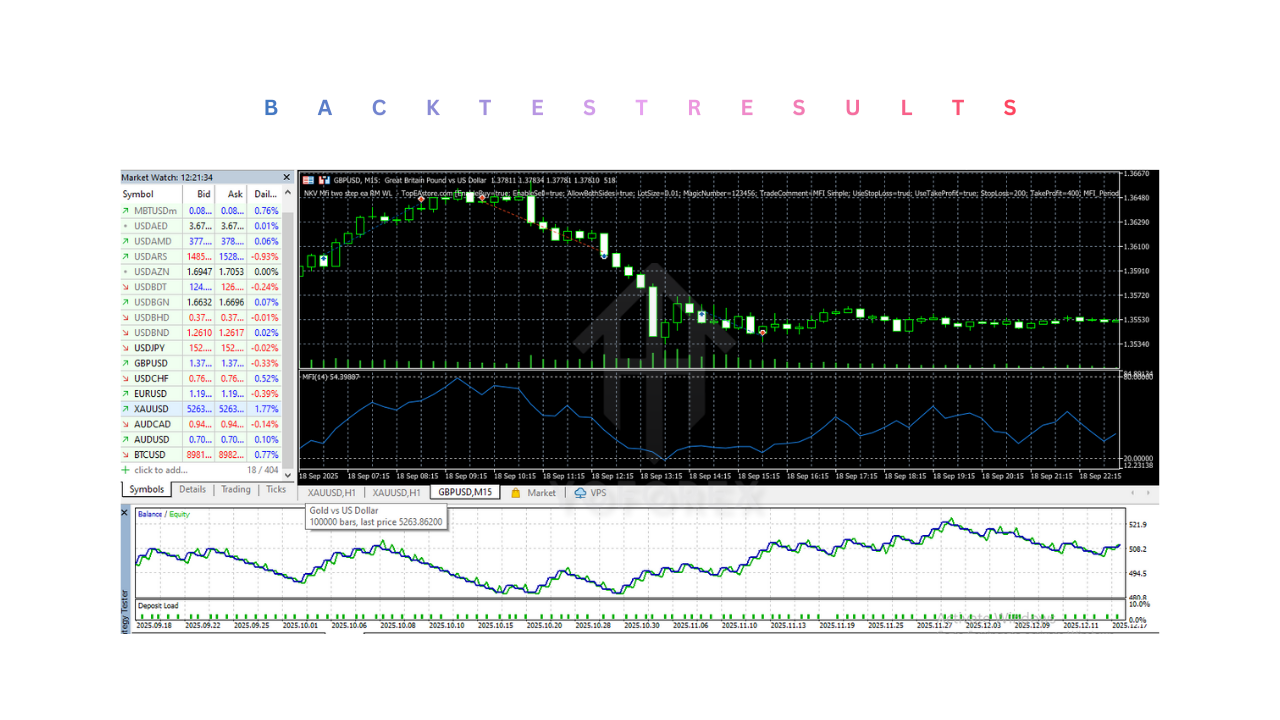This screenshot has width=1280, height=720.
Task: Click the down arrow icon beside USDJPY
Action: point(125,348)
